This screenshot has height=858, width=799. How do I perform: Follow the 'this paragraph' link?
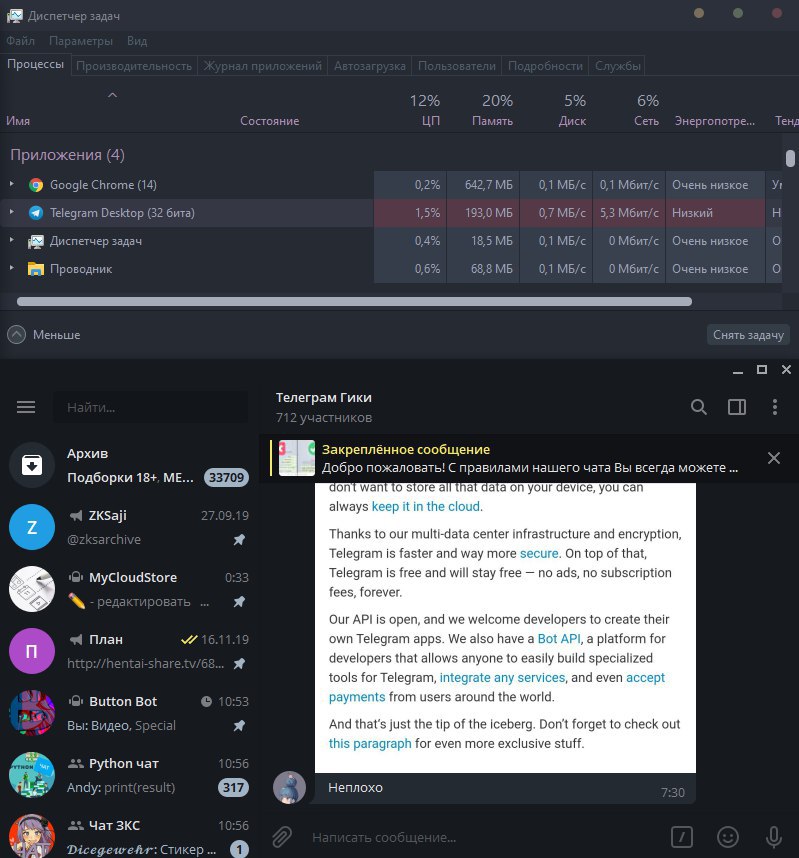[370, 744]
